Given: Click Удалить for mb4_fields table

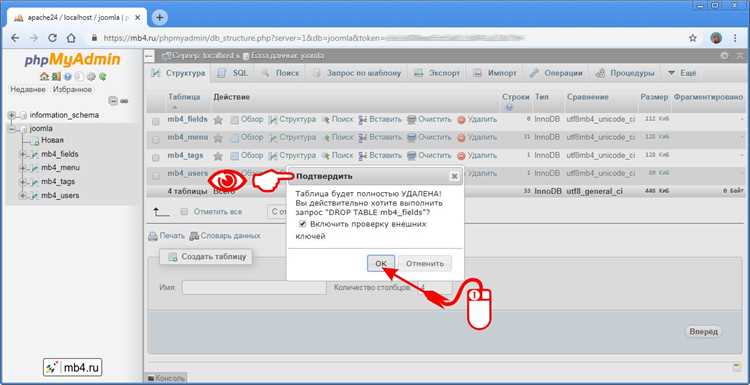Looking at the screenshot, I should [477, 119].
